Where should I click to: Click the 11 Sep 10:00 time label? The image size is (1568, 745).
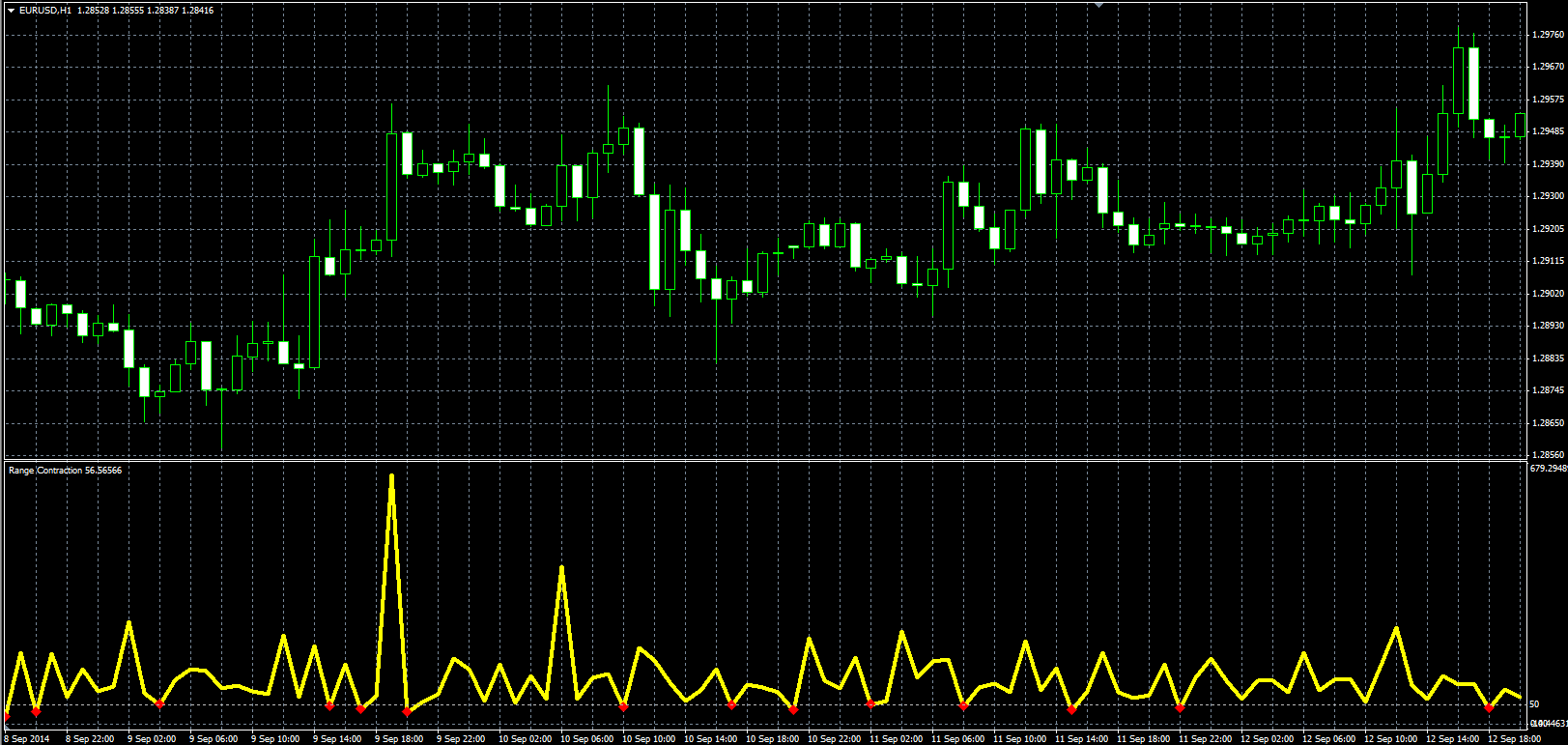click(1019, 739)
